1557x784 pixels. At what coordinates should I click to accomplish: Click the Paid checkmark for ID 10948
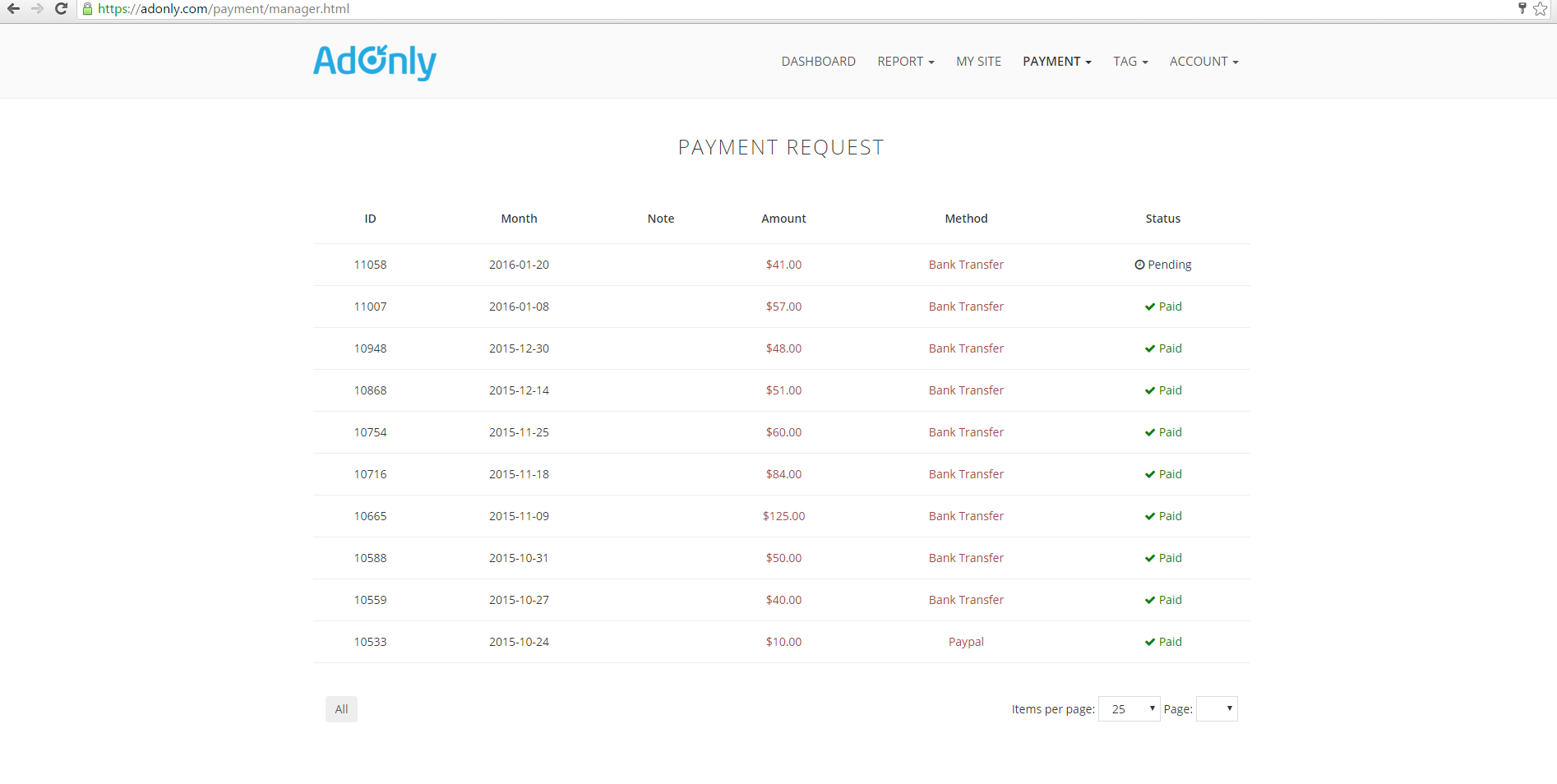coord(1150,348)
